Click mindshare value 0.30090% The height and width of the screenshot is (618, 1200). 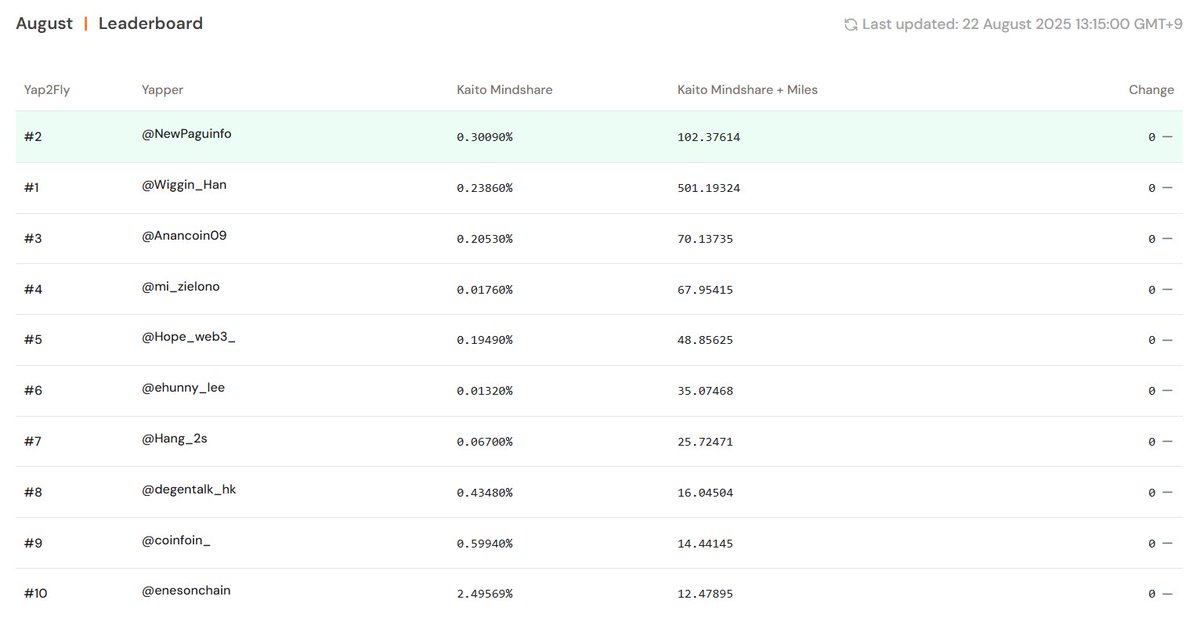pos(485,137)
